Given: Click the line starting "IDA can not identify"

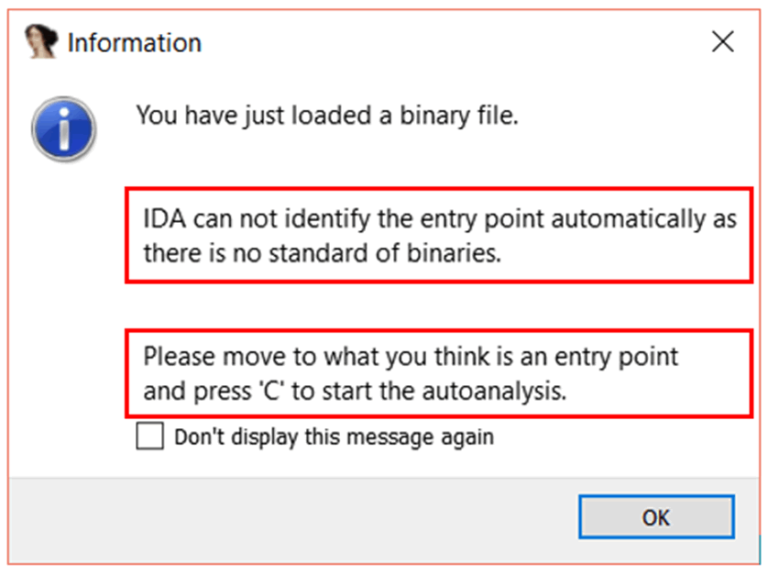Looking at the screenshot, I should pyautogui.click(x=439, y=218).
